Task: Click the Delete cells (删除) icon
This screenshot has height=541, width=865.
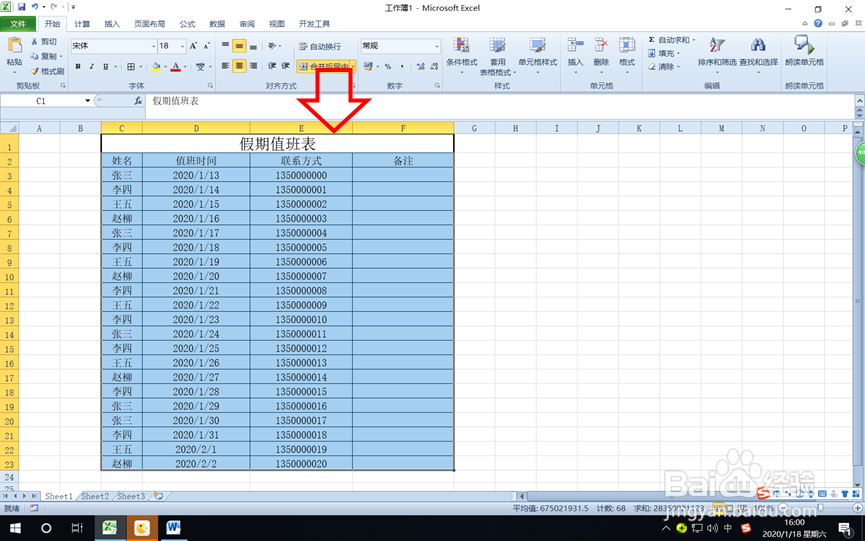Action: 601,45
